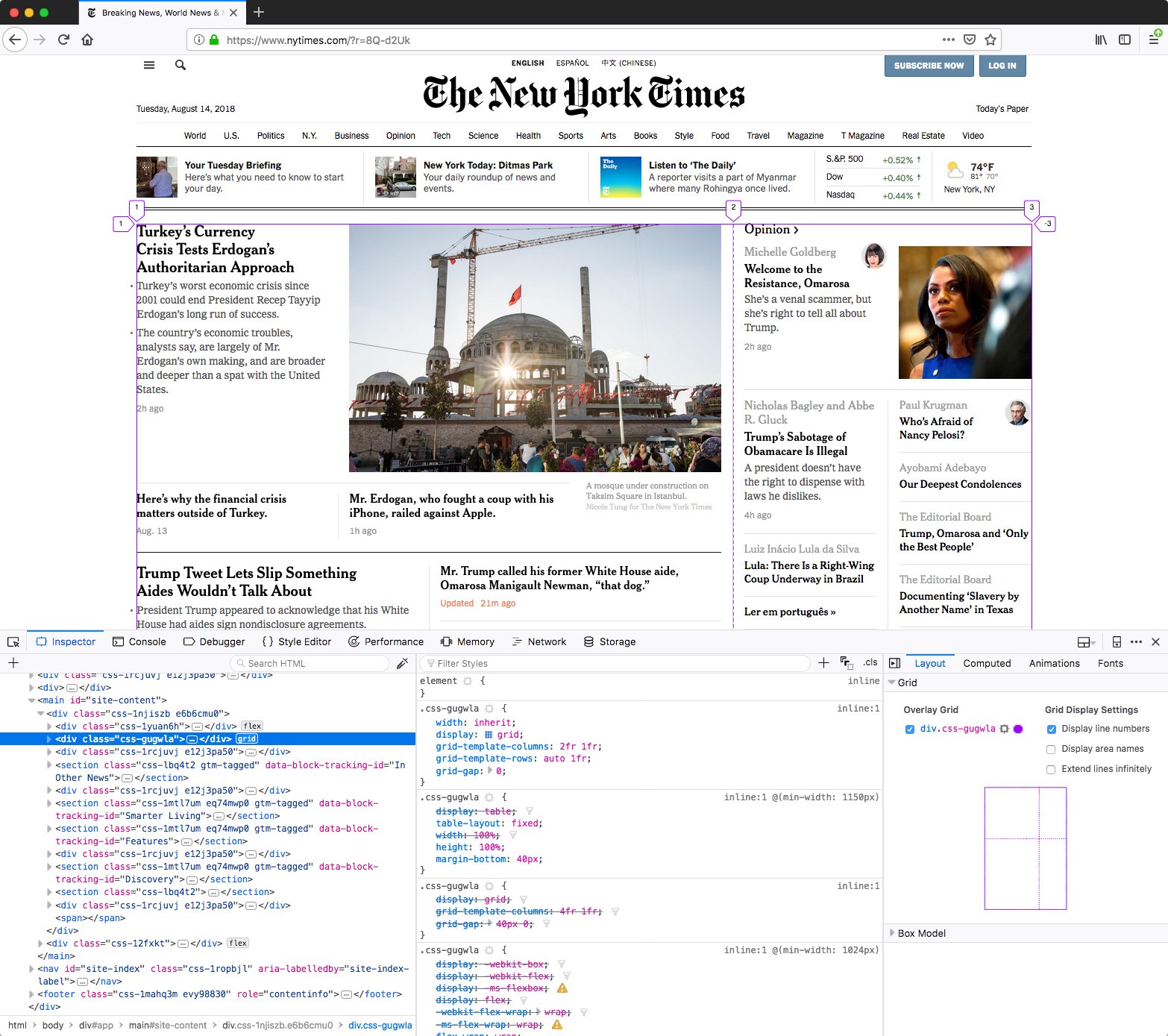The width and height of the screenshot is (1168, 1036).
Task: Change the grid overlay purple color swatch
Action: 1018,729
